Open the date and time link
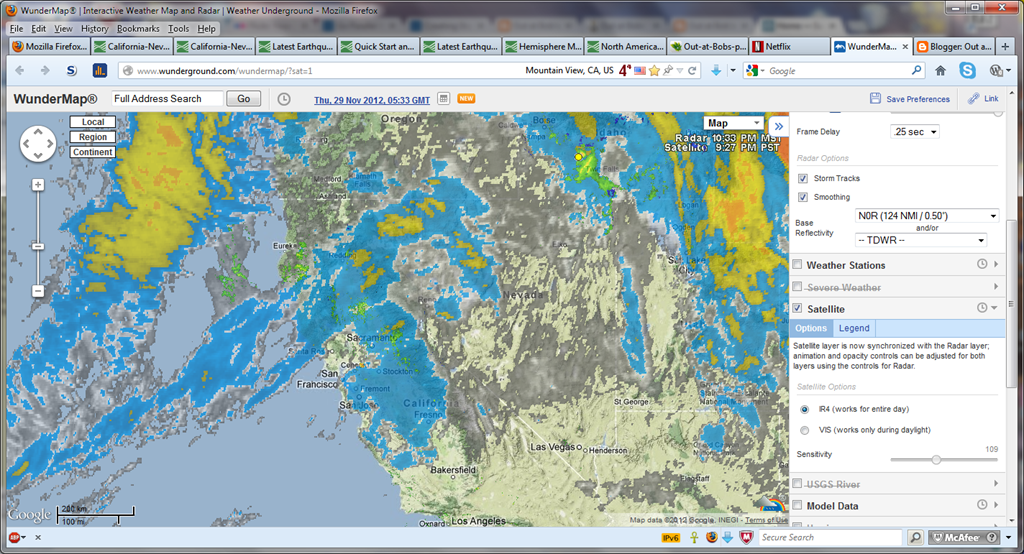The height and width of the screenshot is (554, 1024). pyautogui.click(x=372, y=100)
